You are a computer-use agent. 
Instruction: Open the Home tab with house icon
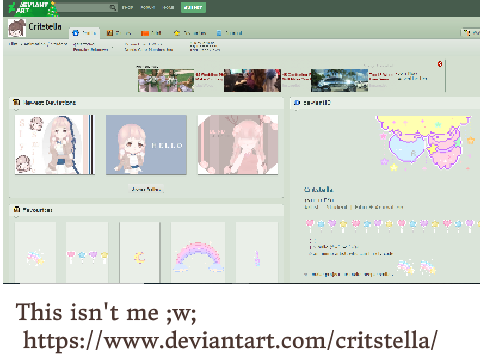85,33
